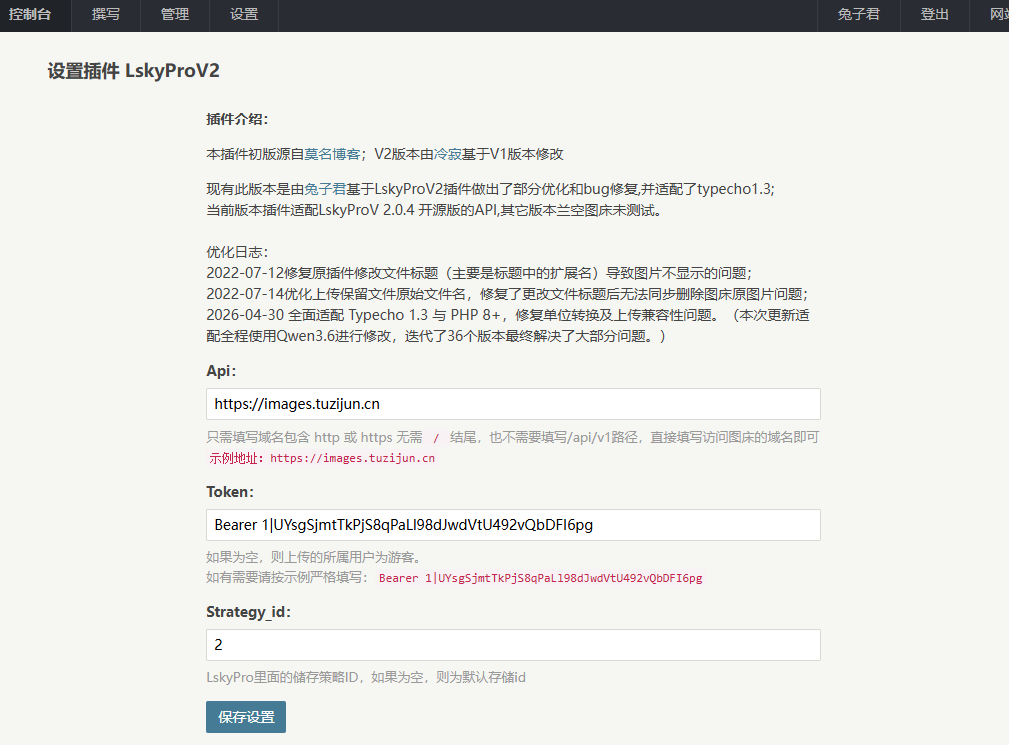This screenshot has height=745, width=1009.
Task: Focus the Api URL input field
Action: (513, 404)
